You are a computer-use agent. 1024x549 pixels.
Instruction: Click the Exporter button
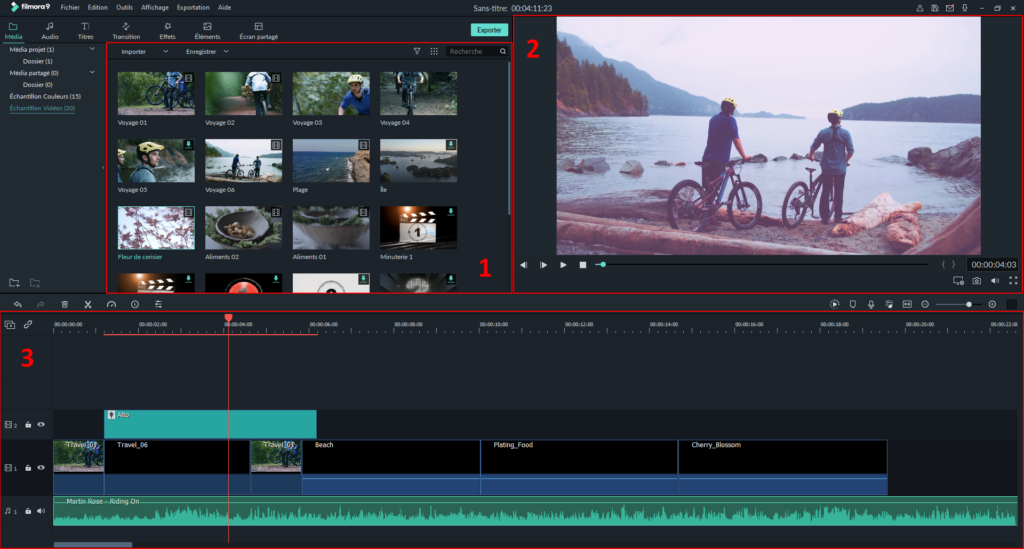(x=489, y=30)
